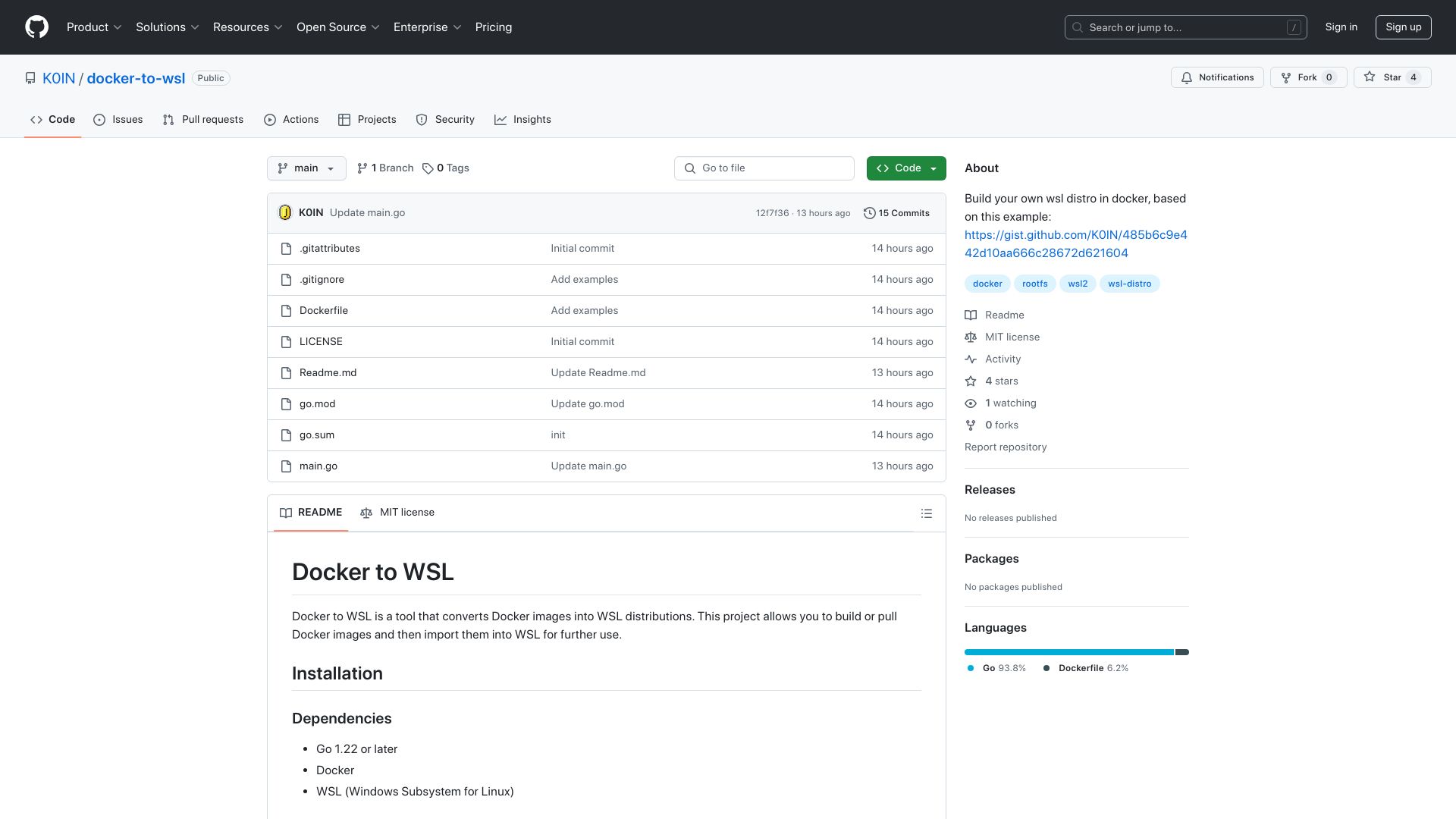This screenshot has height=819, width=1456.
Task: Click the Dockerfile language bar segment
Action: [x=1182, y=652]
